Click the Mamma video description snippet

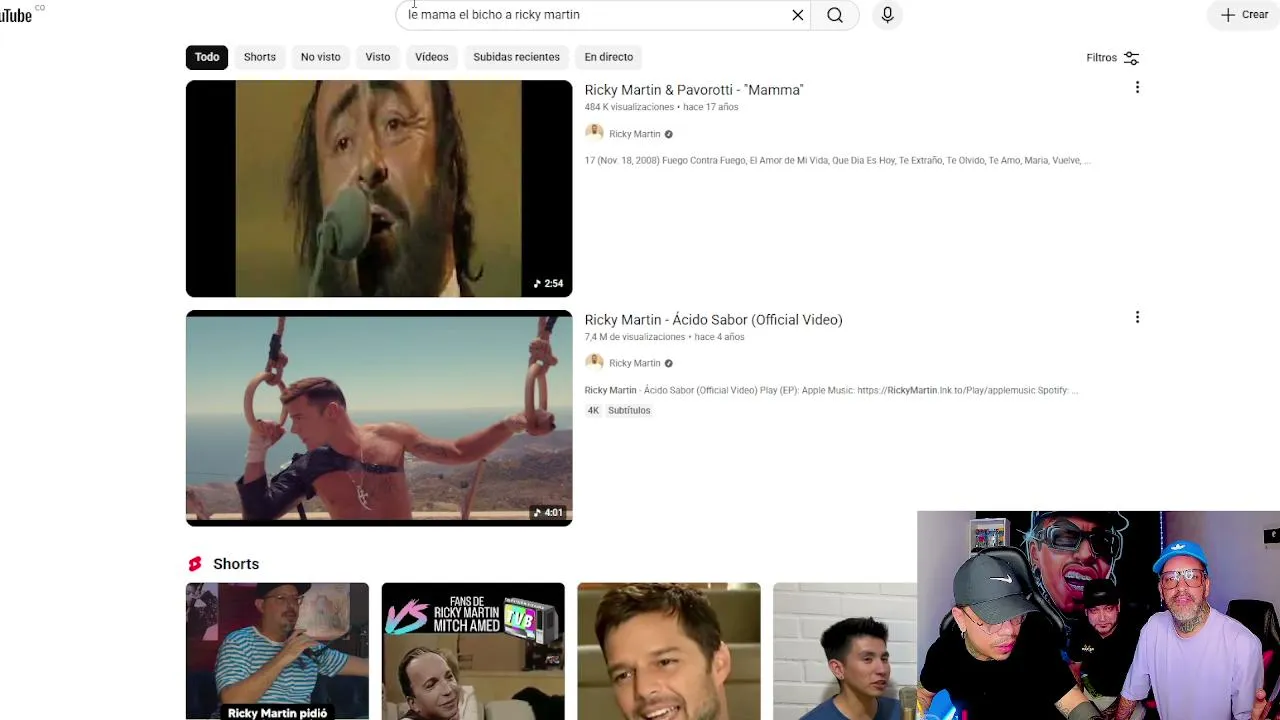tap(838, 160)
